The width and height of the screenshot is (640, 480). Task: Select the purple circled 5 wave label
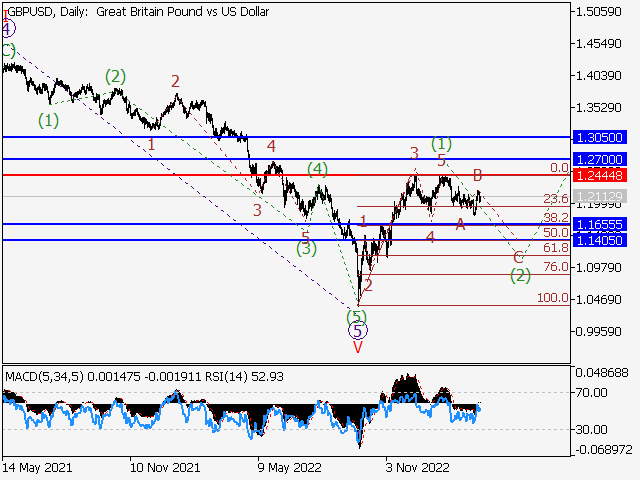(x=358, y=331)
